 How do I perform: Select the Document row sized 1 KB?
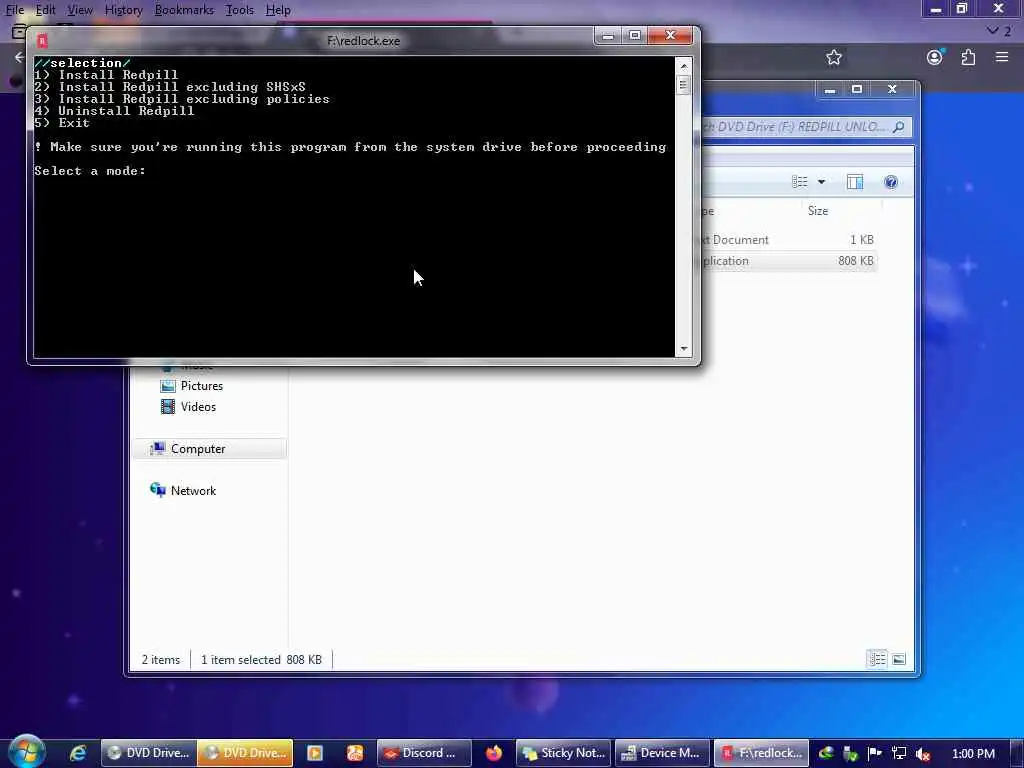(x=788, y=240)
